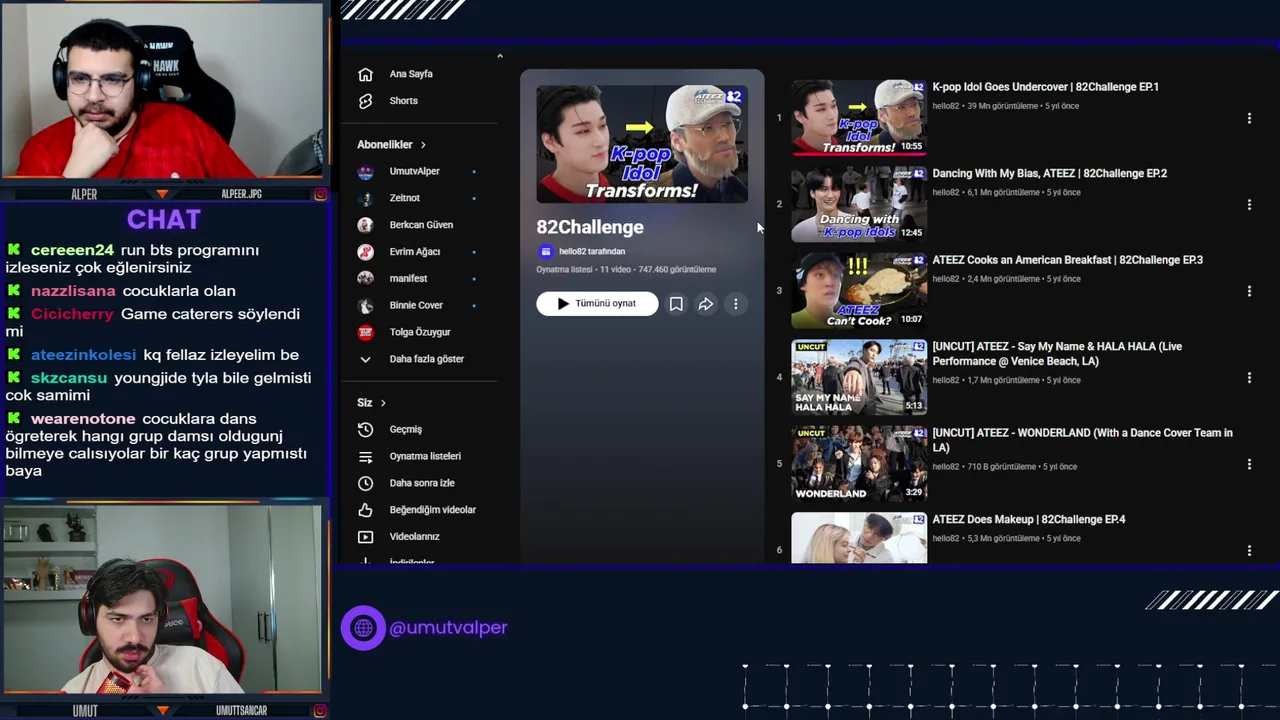Open ATEEZ WONDERLAND dance cover title
This screenshot has height=720, width=1280.
coord(1082,440)
